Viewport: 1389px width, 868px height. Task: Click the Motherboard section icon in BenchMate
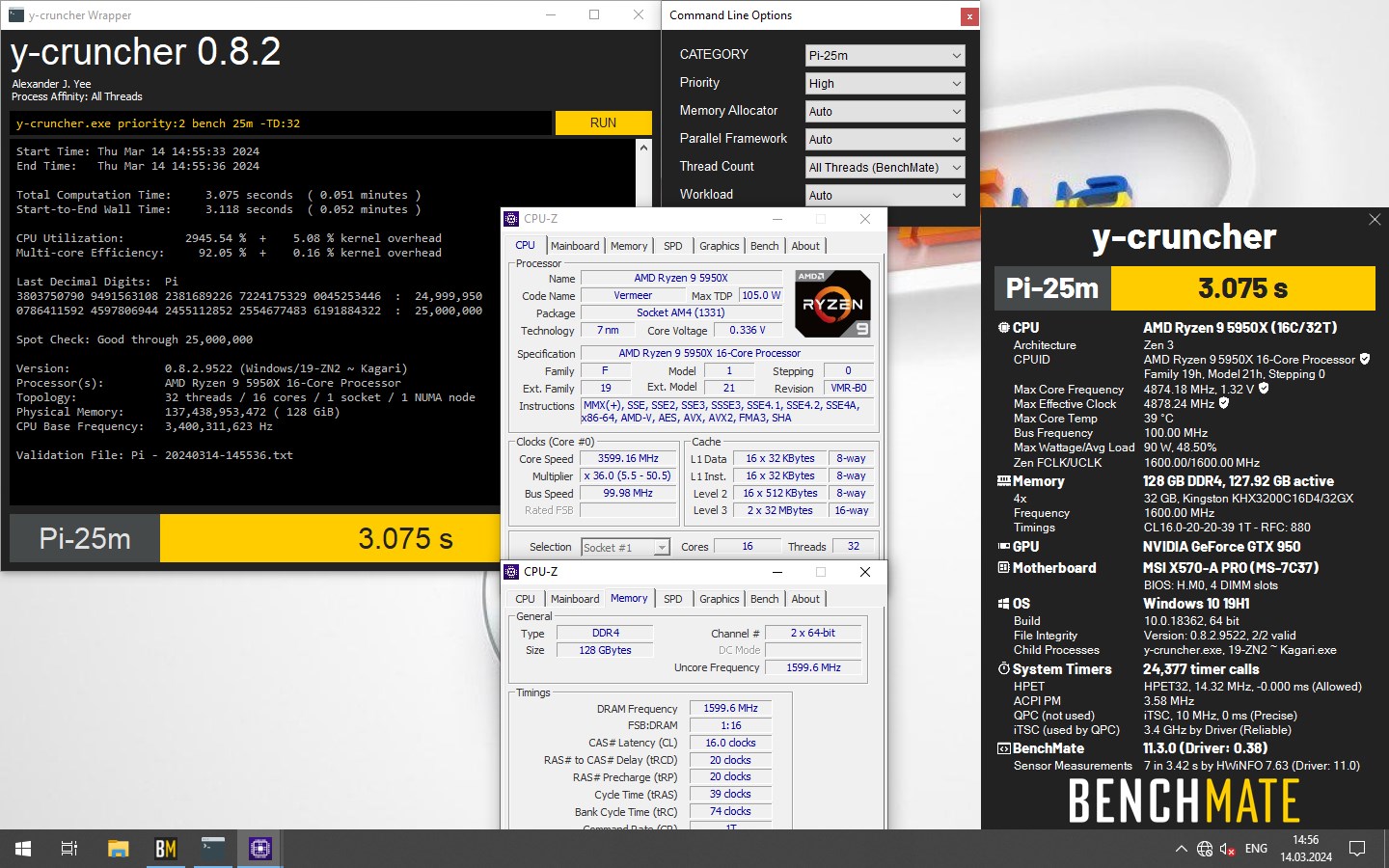tap(1003, 567)
